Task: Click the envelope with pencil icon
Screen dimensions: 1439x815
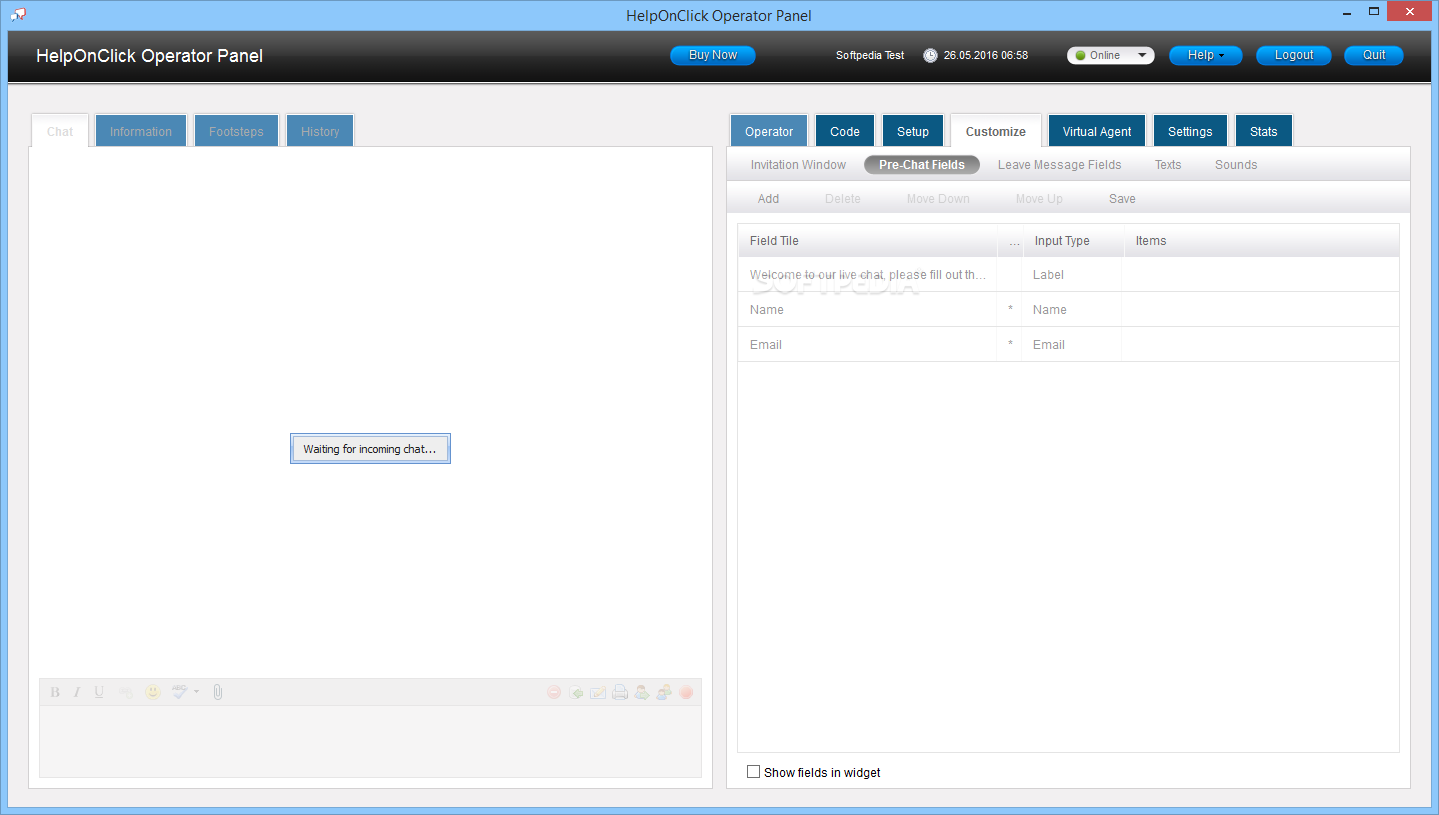Action: (x=598, y=692)
